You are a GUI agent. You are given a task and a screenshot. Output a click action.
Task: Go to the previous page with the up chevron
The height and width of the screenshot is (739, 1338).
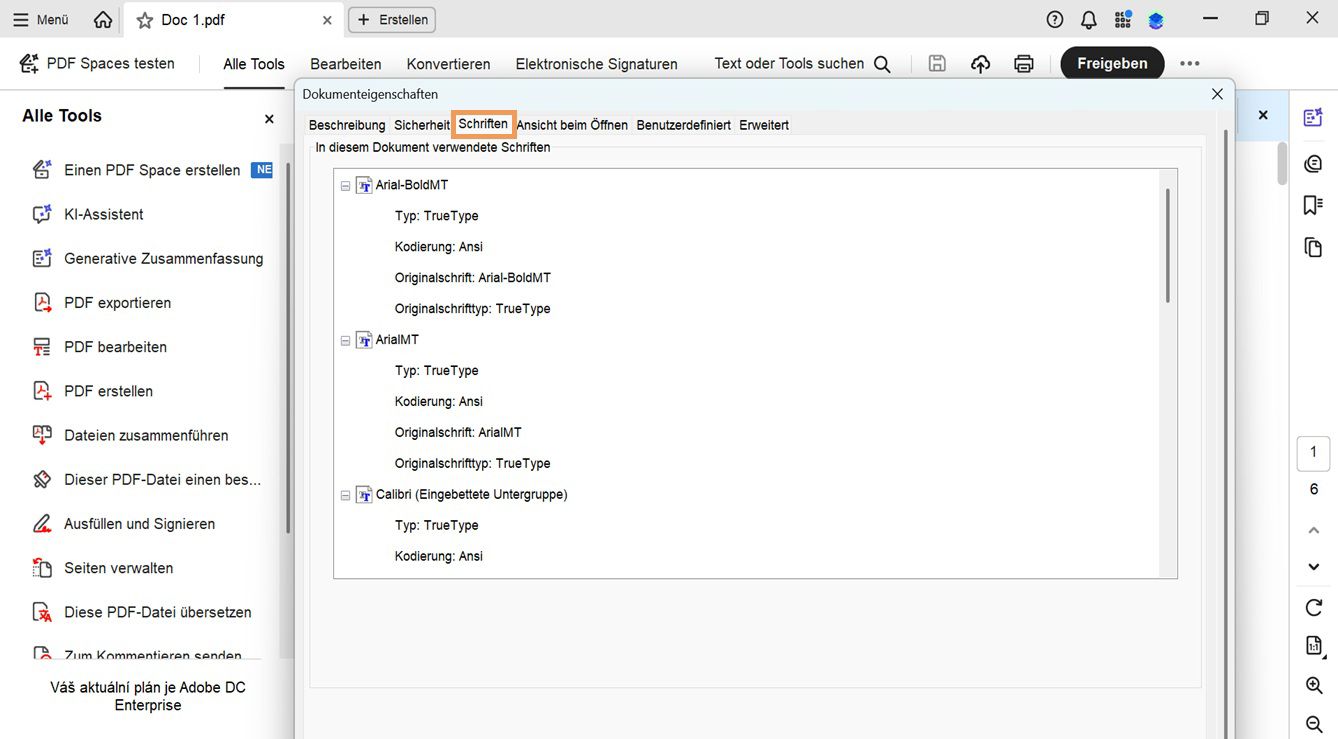(1314, 530)
